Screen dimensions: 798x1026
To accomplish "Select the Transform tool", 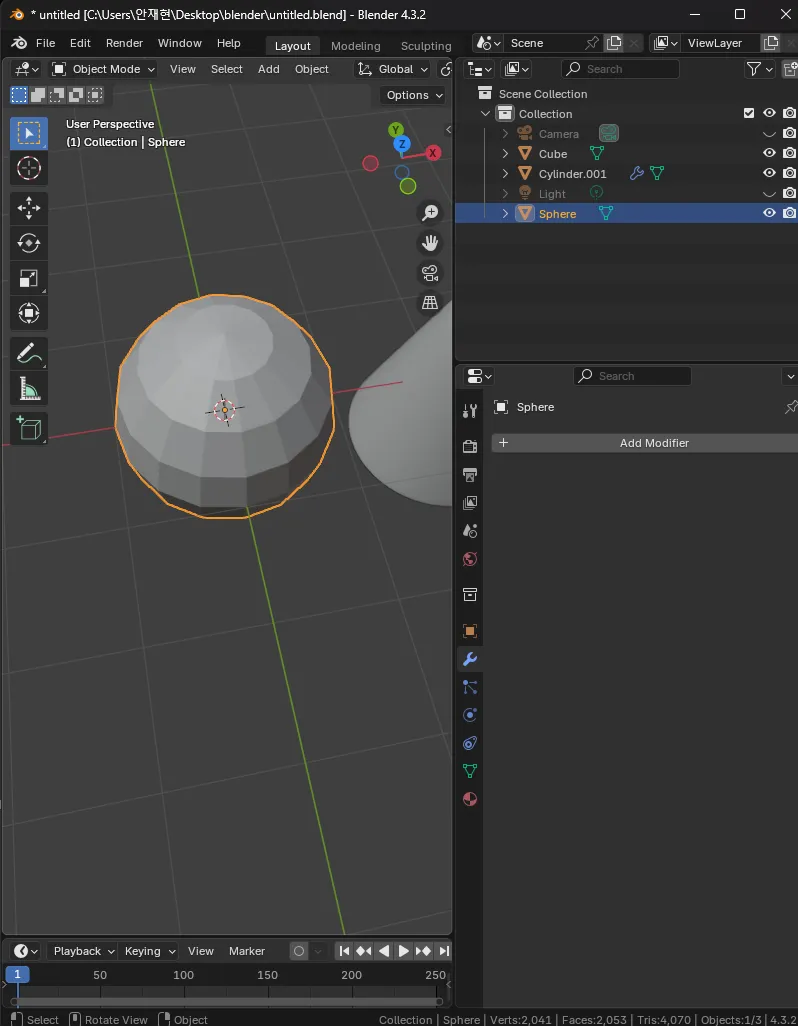I will [x=29, y=313].
